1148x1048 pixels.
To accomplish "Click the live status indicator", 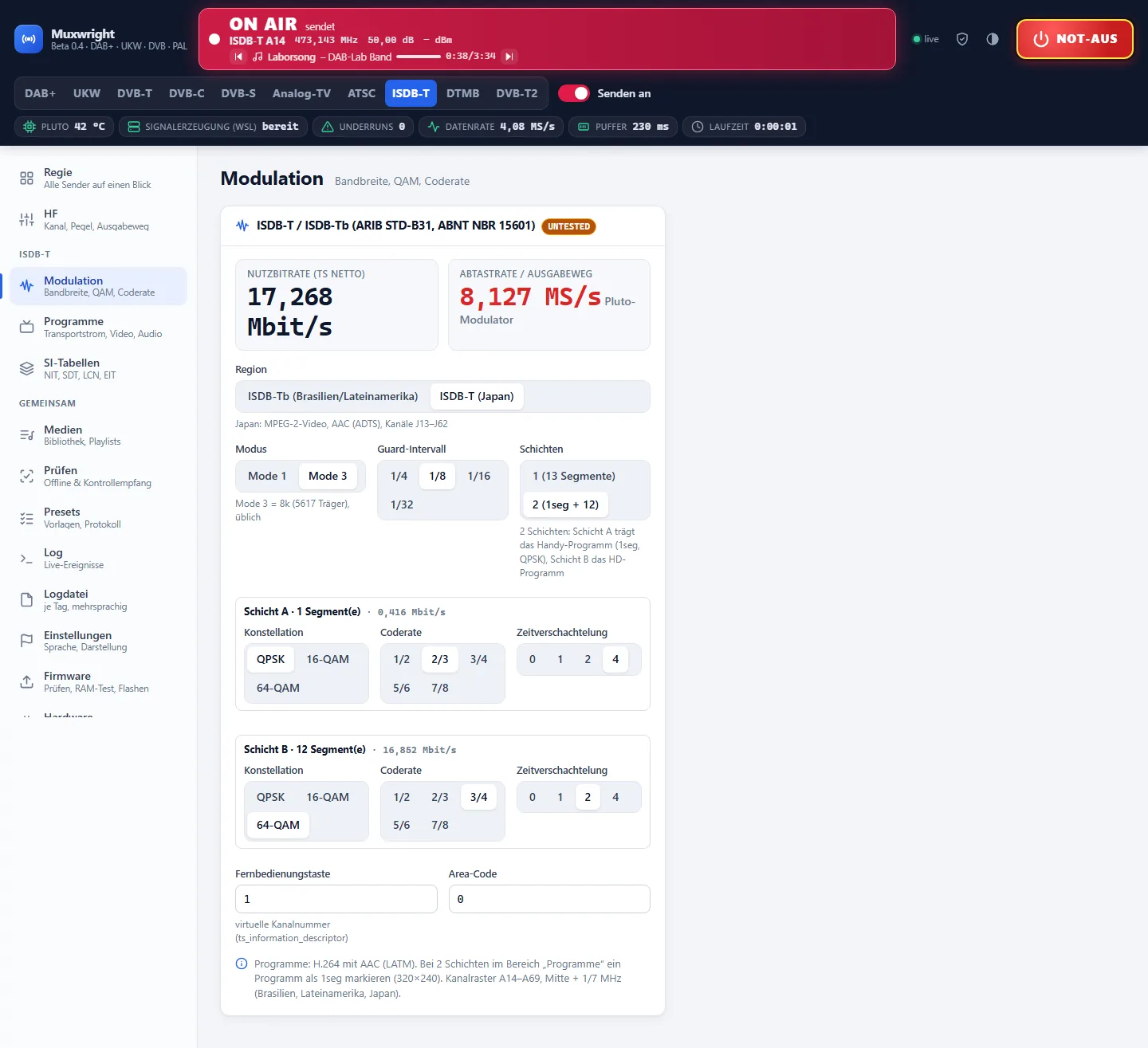I will (926, 39).
